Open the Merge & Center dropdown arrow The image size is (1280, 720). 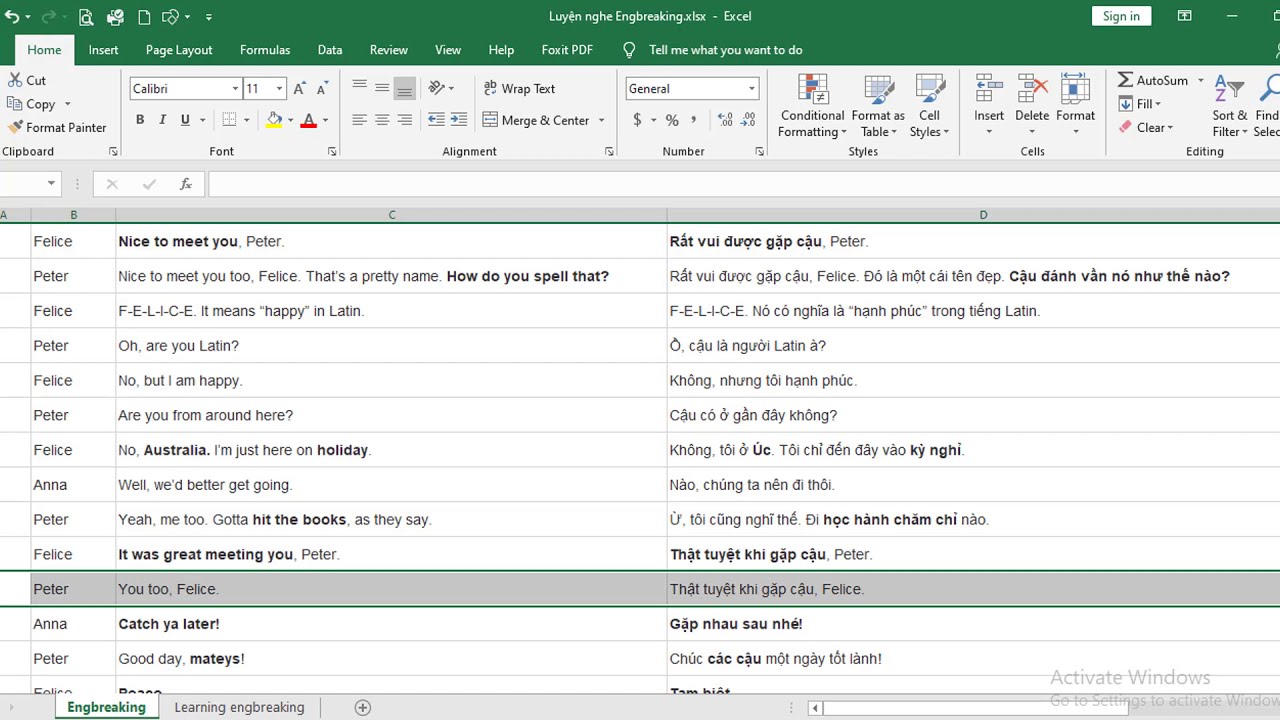[601, 120]
